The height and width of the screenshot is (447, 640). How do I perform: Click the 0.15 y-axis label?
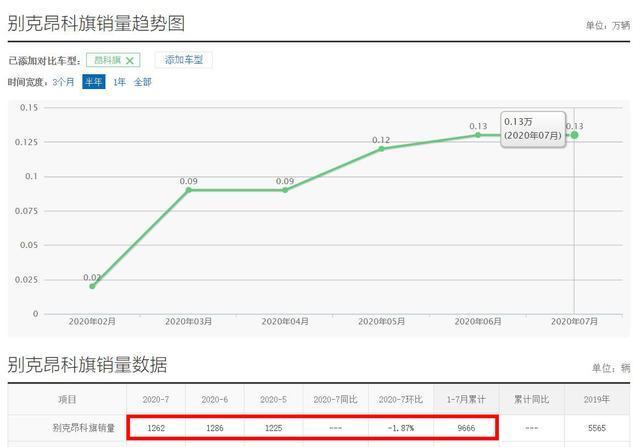[29, 107]
